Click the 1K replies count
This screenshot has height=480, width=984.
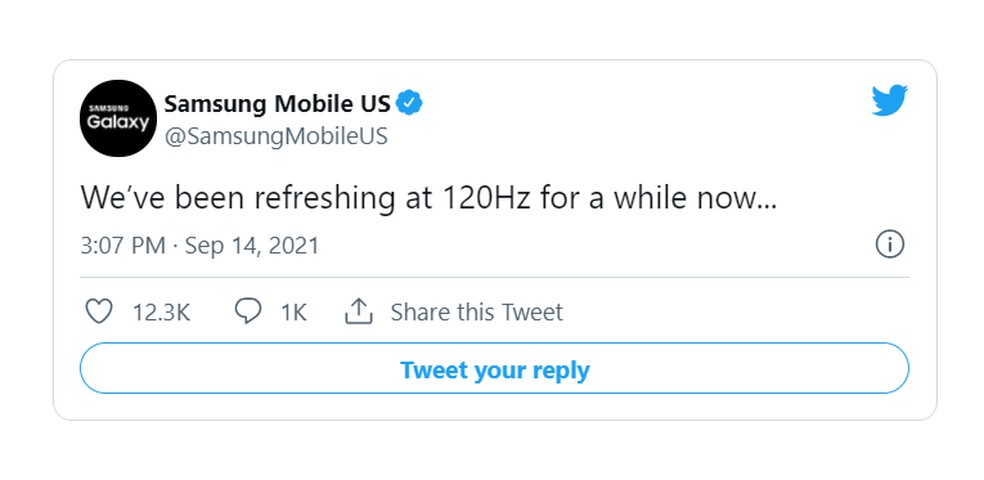point(293,312)
